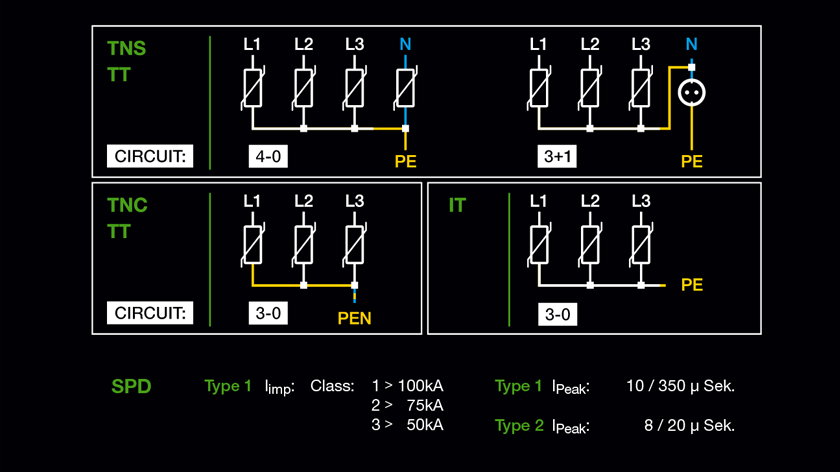Click the blue N label of the 4-0 circuit
The height and width of the screenshot is (472, 840).
[406, 44]
